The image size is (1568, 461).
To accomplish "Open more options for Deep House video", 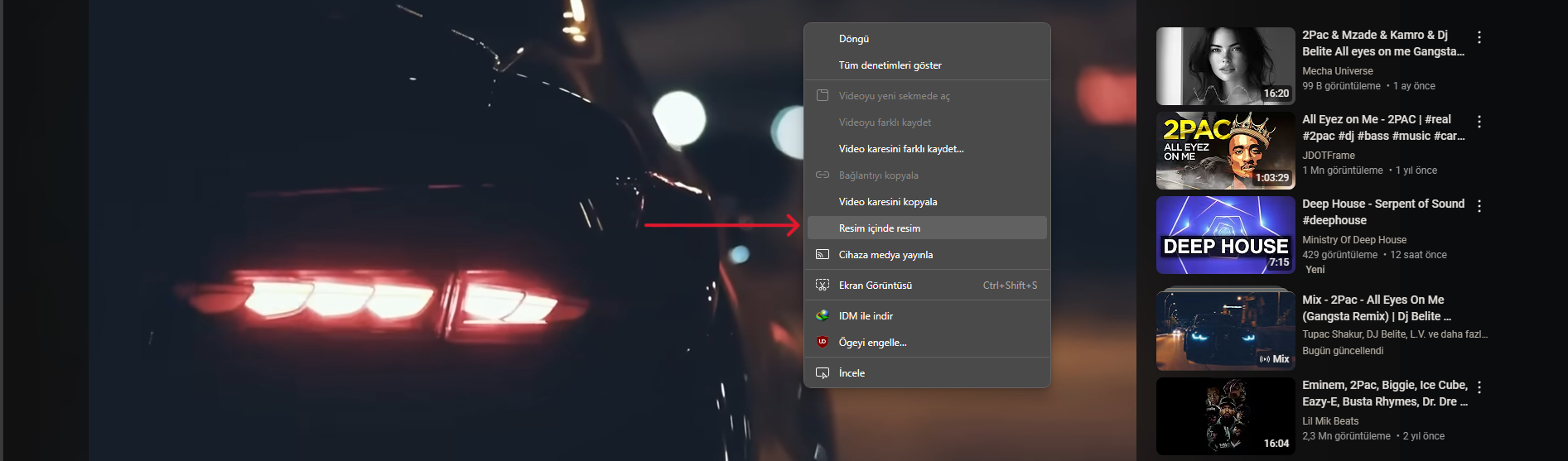I will tap(1479, 206).
